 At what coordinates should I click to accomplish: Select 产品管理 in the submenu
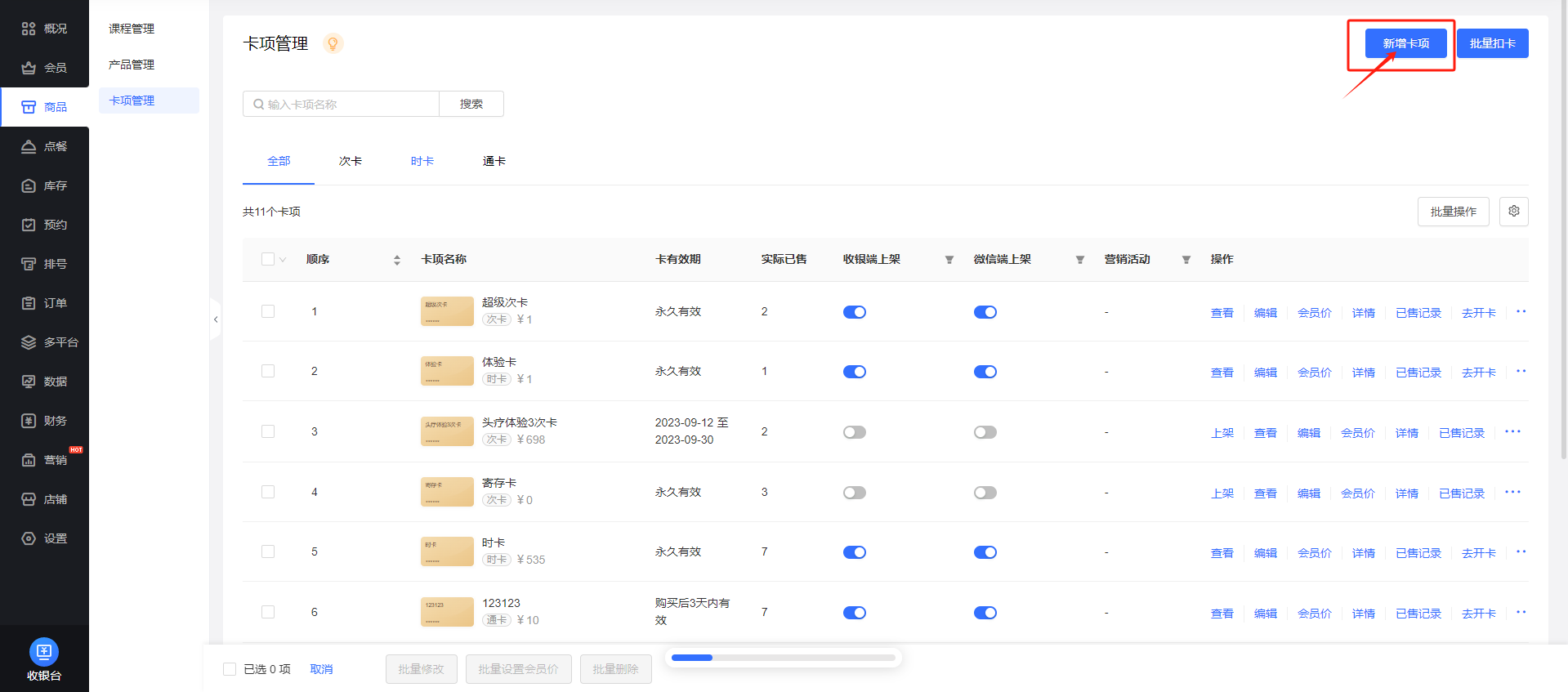coord(132,65)
